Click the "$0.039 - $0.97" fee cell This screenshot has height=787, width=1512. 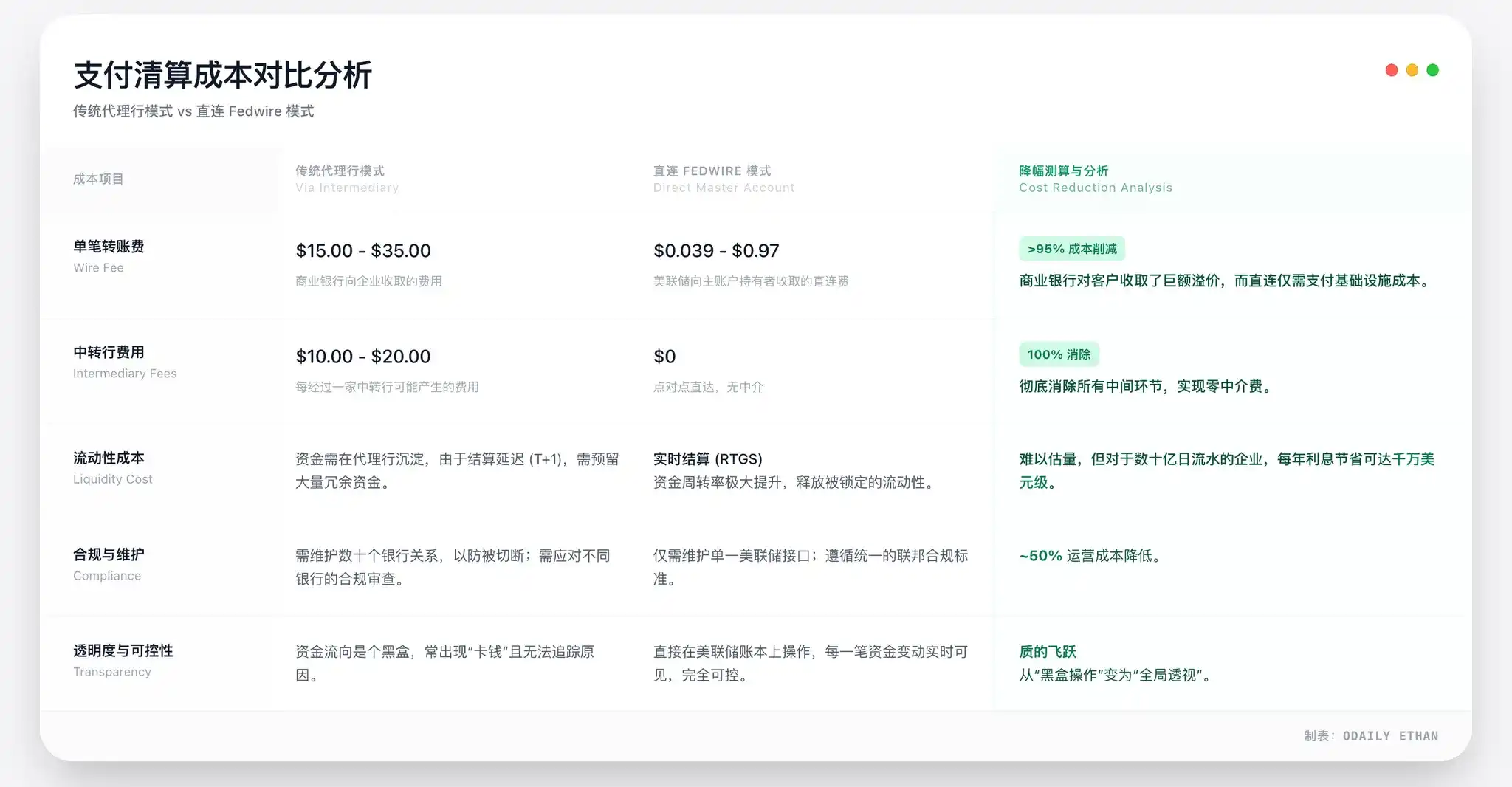pyautogui.click(x=715, y=250)
